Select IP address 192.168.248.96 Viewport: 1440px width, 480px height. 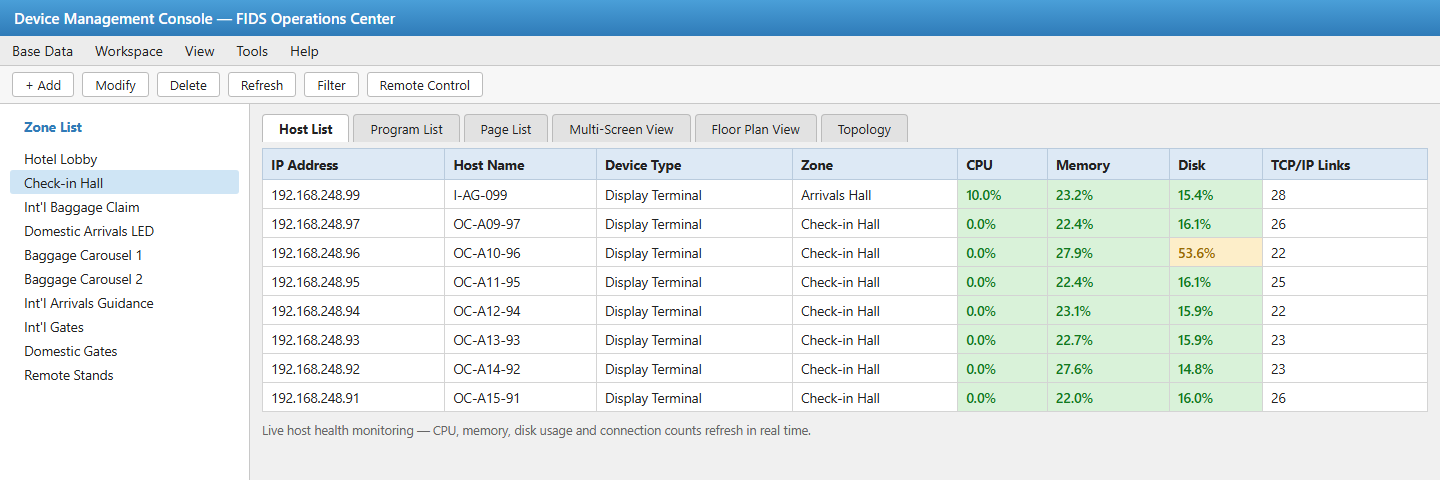[354, 253]
